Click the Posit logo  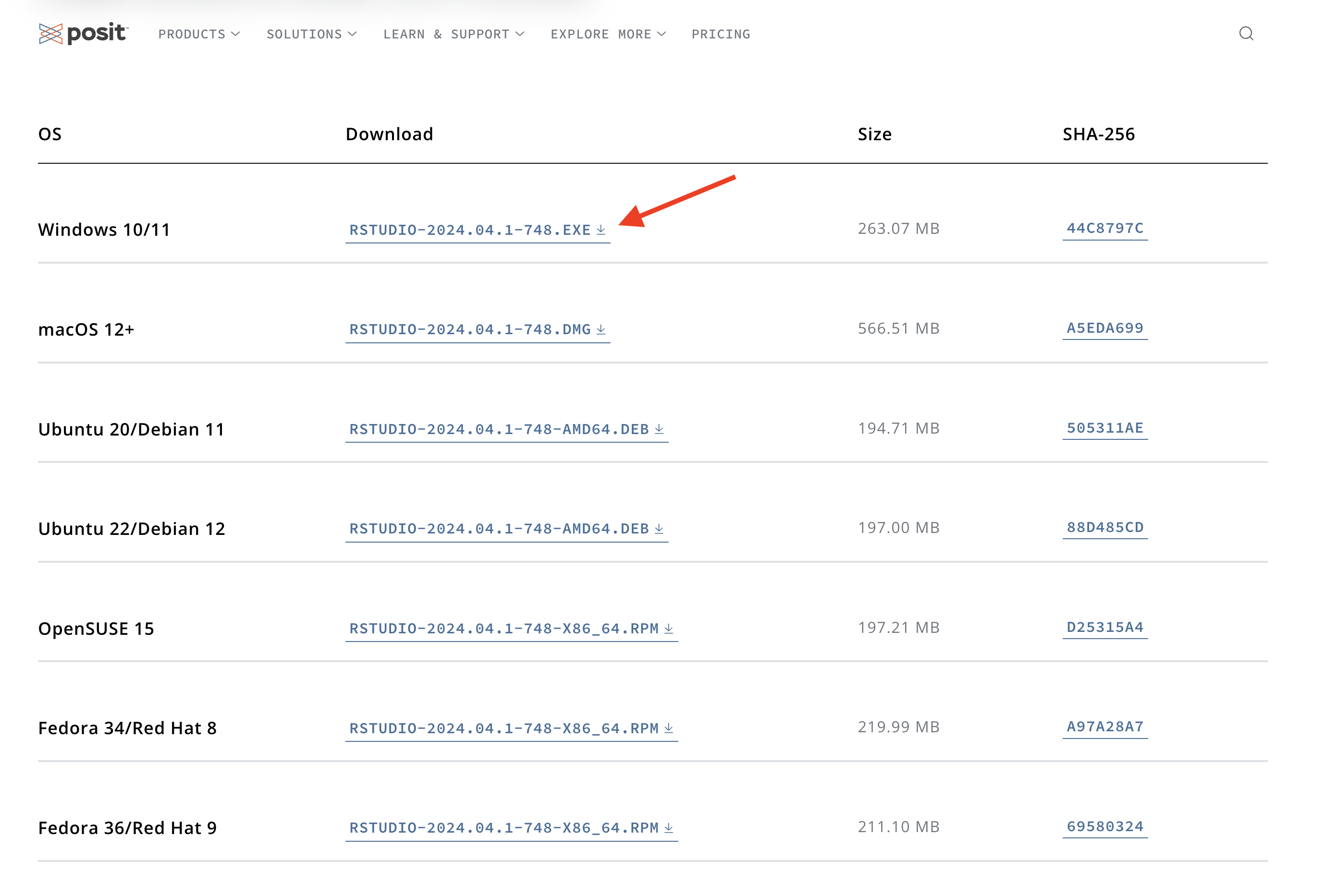(x=84, y=34)
